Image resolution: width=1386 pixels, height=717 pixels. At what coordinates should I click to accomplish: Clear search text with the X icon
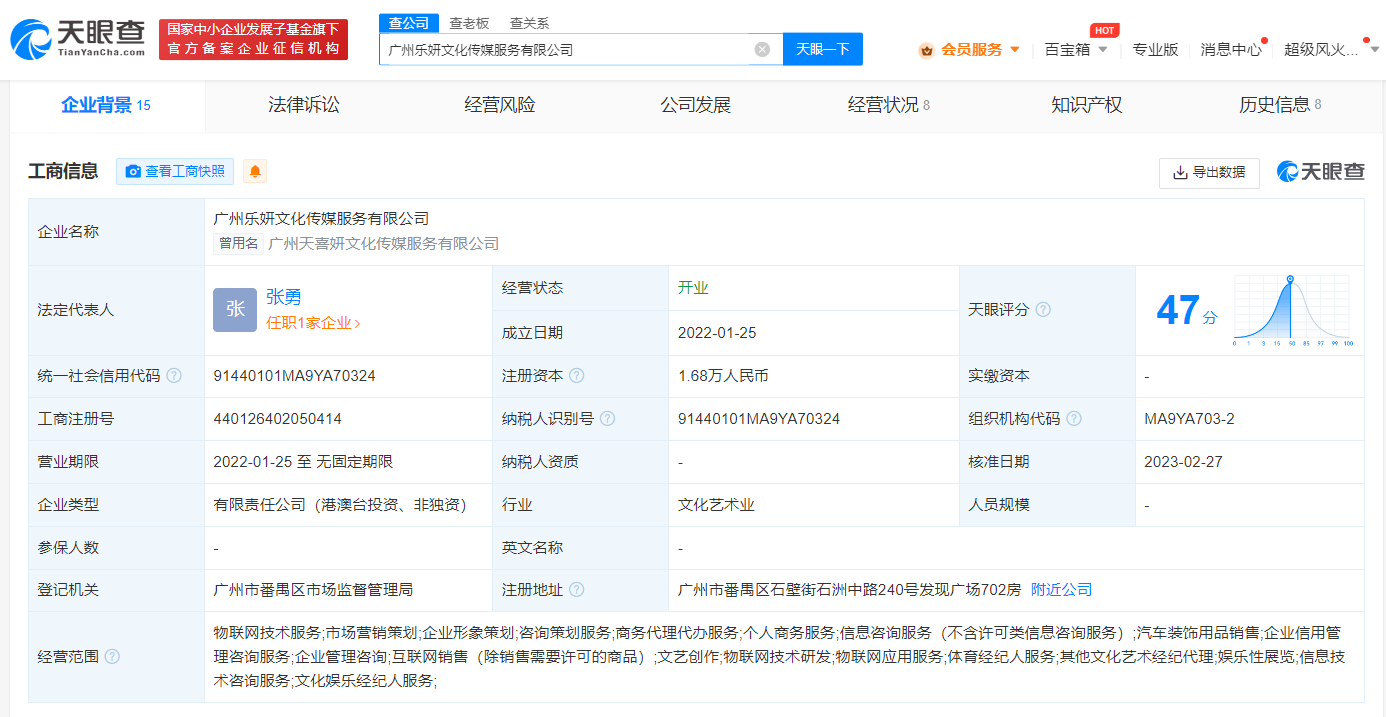(x=762, y=49)
